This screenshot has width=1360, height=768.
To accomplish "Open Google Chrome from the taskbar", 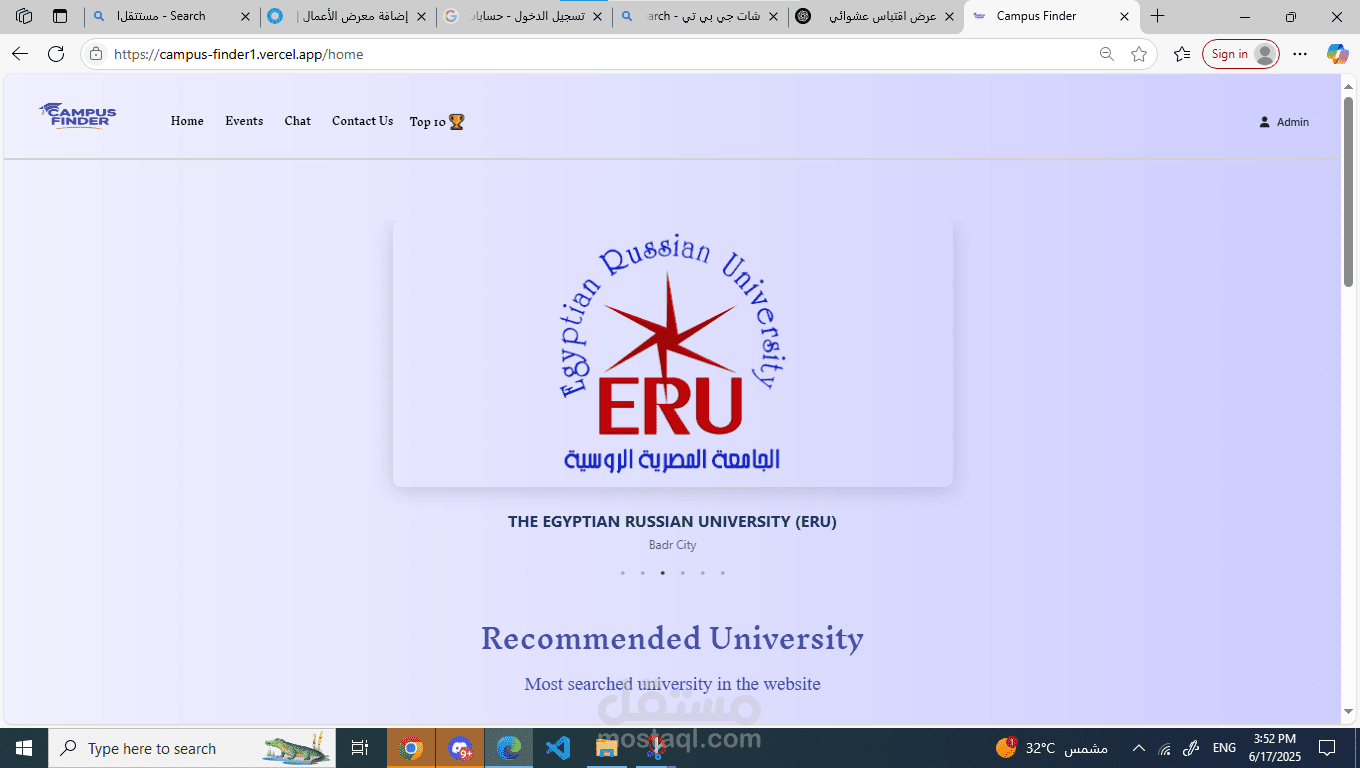I will (411, 748).
